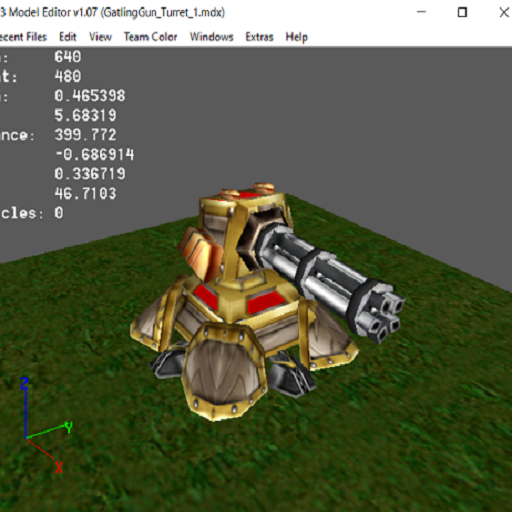Close the Model Editor window
512x512 pixels.
point(504,12)
